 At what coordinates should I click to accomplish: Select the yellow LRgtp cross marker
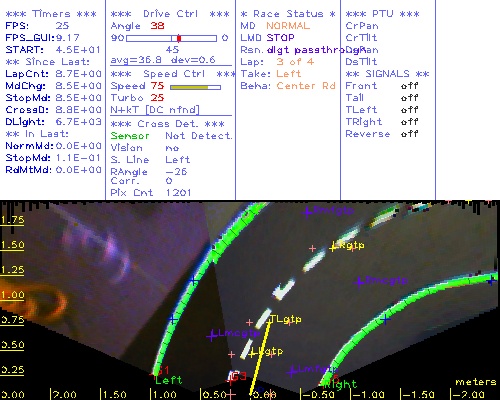[x=333, y=248]
